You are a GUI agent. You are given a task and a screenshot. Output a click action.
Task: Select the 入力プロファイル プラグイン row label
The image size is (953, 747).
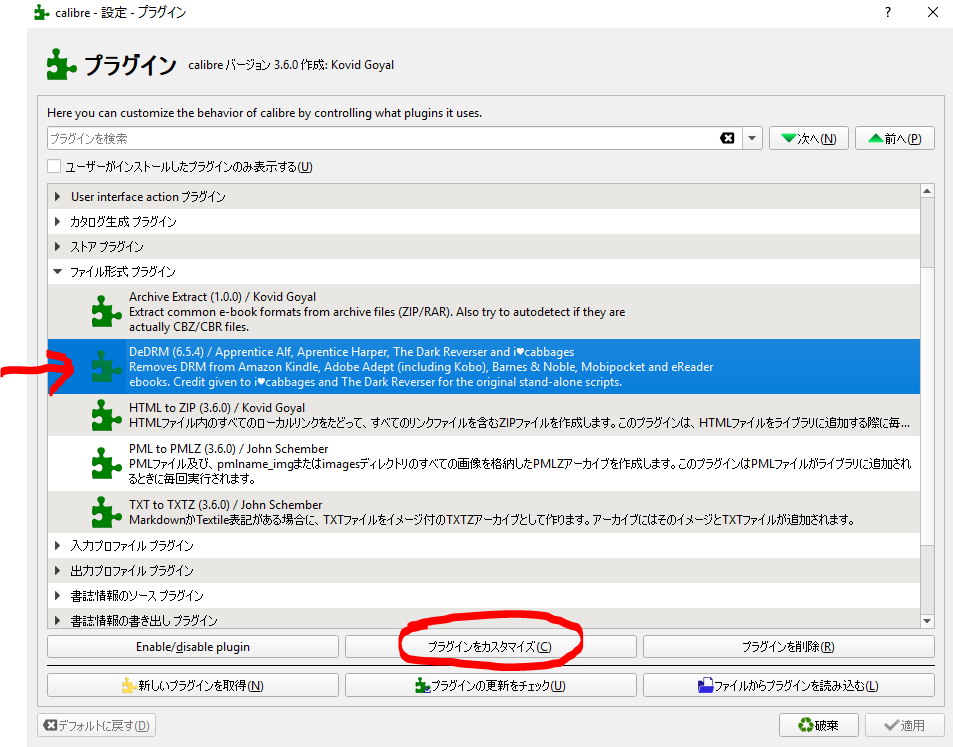click(132, 545)
